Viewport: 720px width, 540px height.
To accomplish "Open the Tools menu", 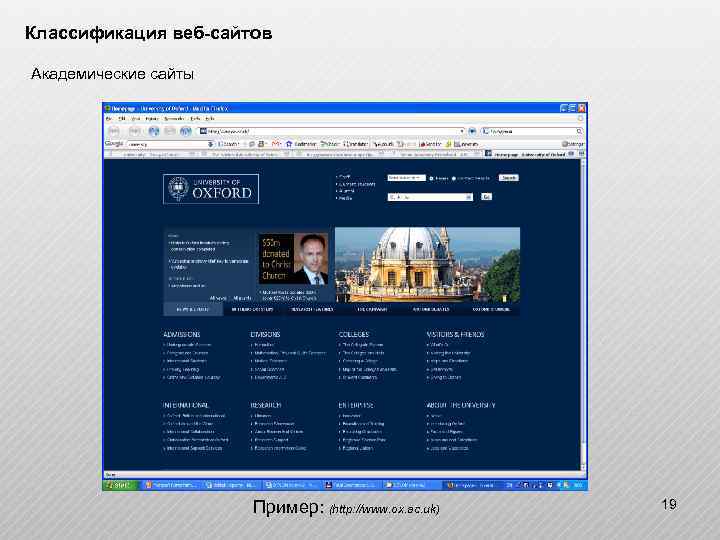I will (195, 118).
